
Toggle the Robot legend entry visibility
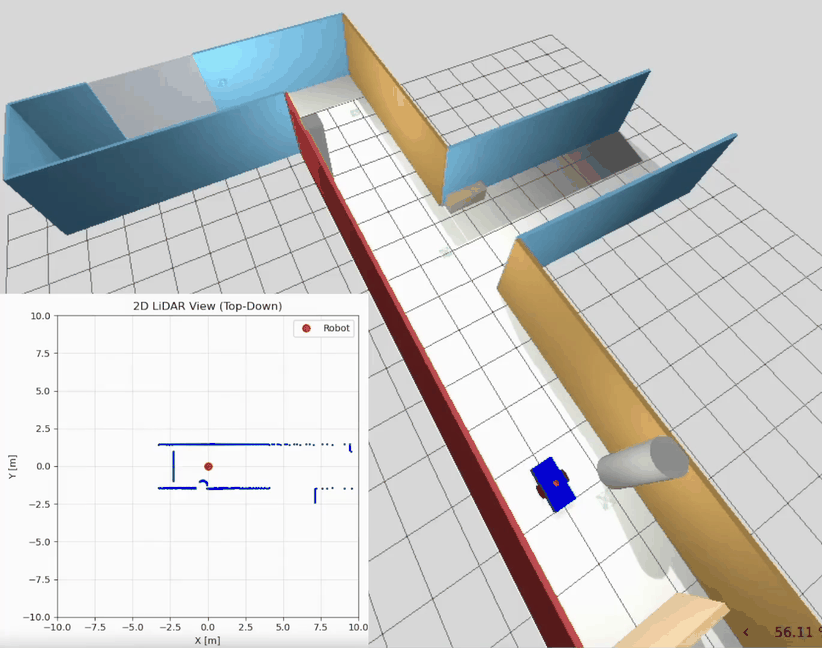click(325, 328)
